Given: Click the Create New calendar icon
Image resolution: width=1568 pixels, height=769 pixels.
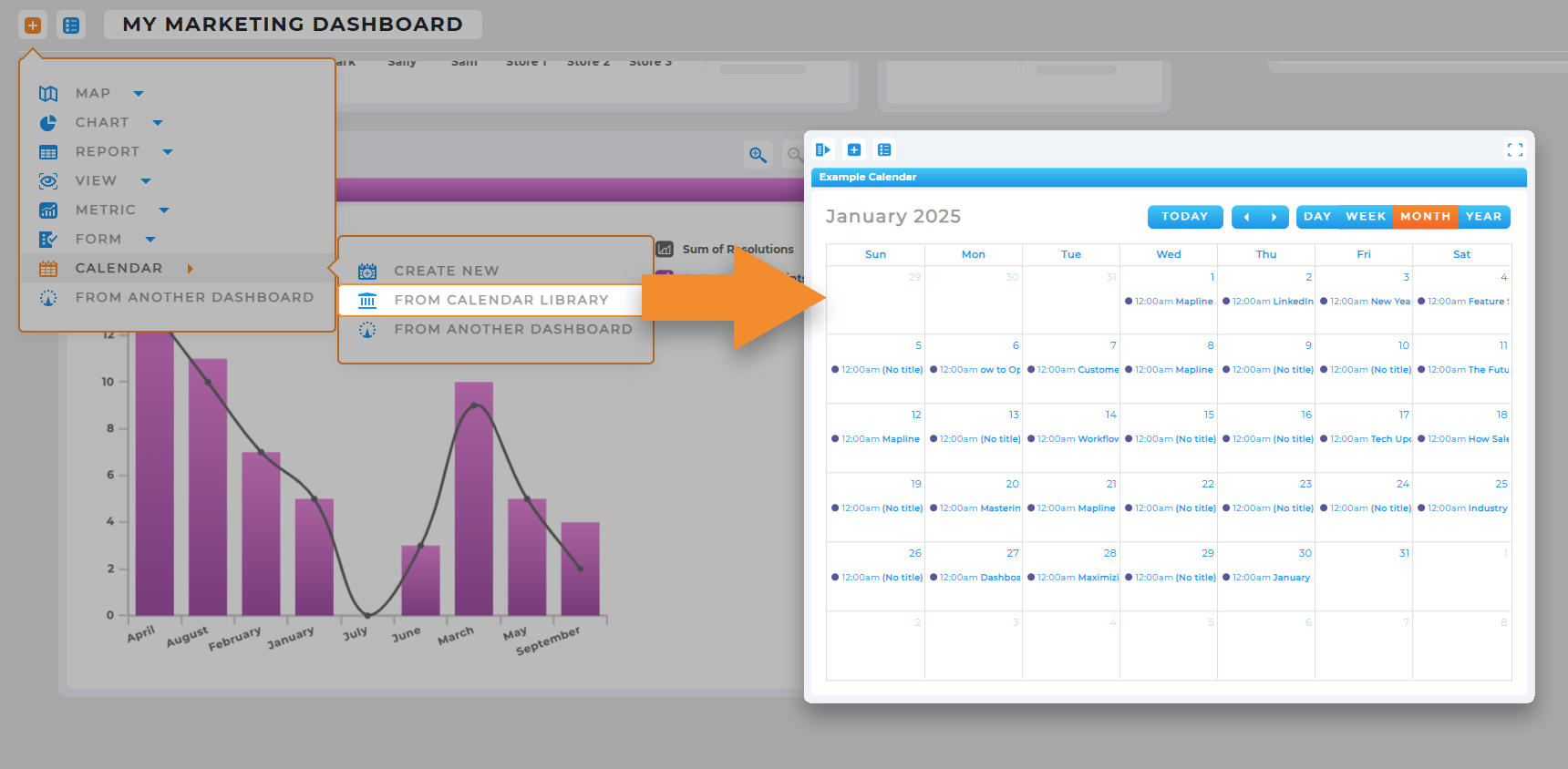Looking at the screenshot, I should 367,272.
